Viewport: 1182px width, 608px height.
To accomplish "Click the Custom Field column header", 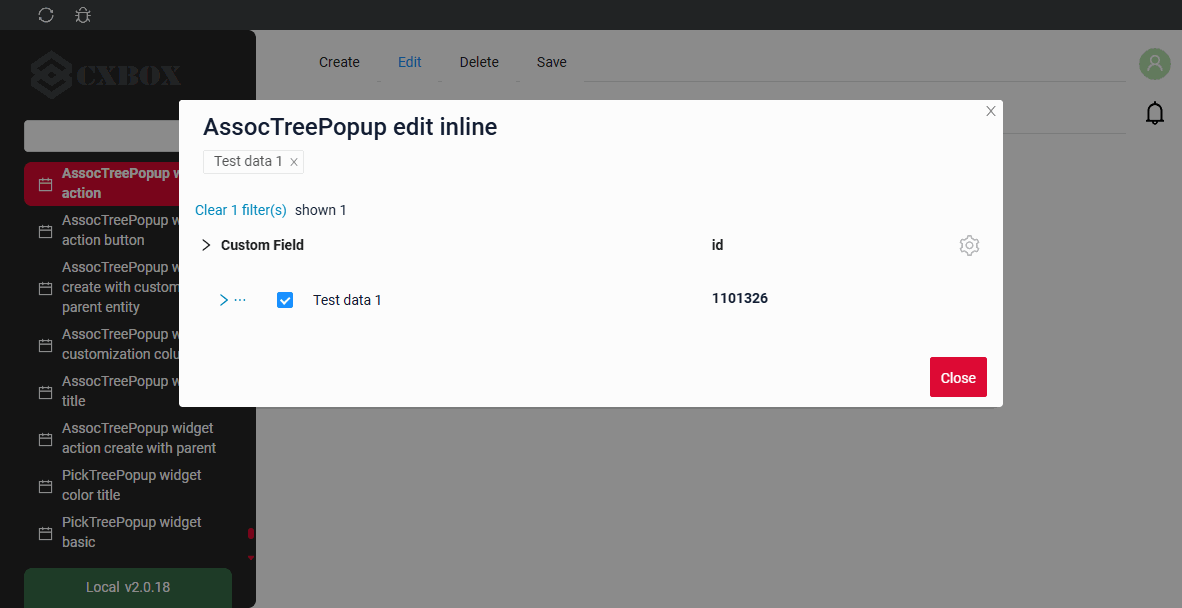I will tap(262, 245).
